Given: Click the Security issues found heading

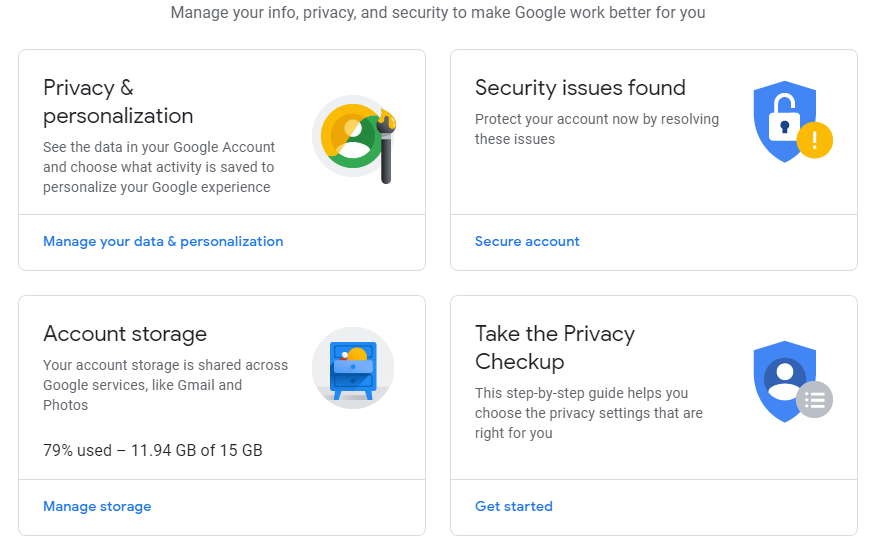Looking at the screenshot, I should [x=580, y=87].
